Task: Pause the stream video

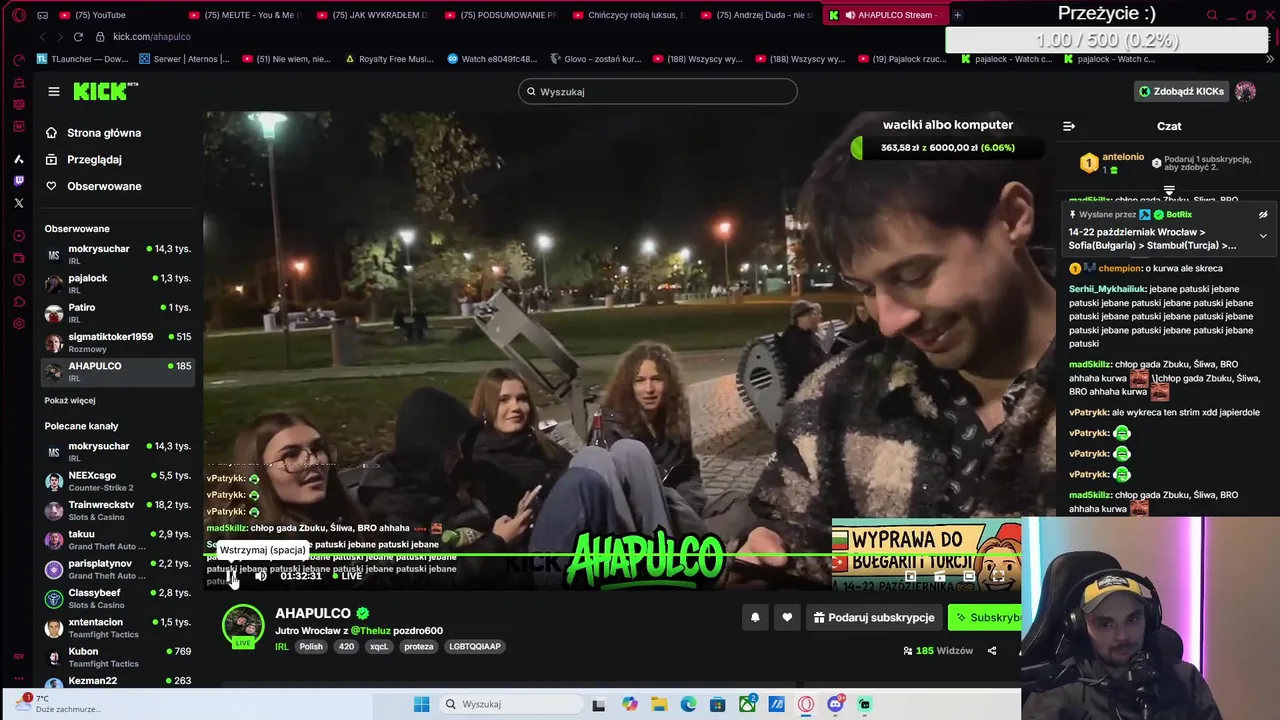Action: [x=232, y=576]
